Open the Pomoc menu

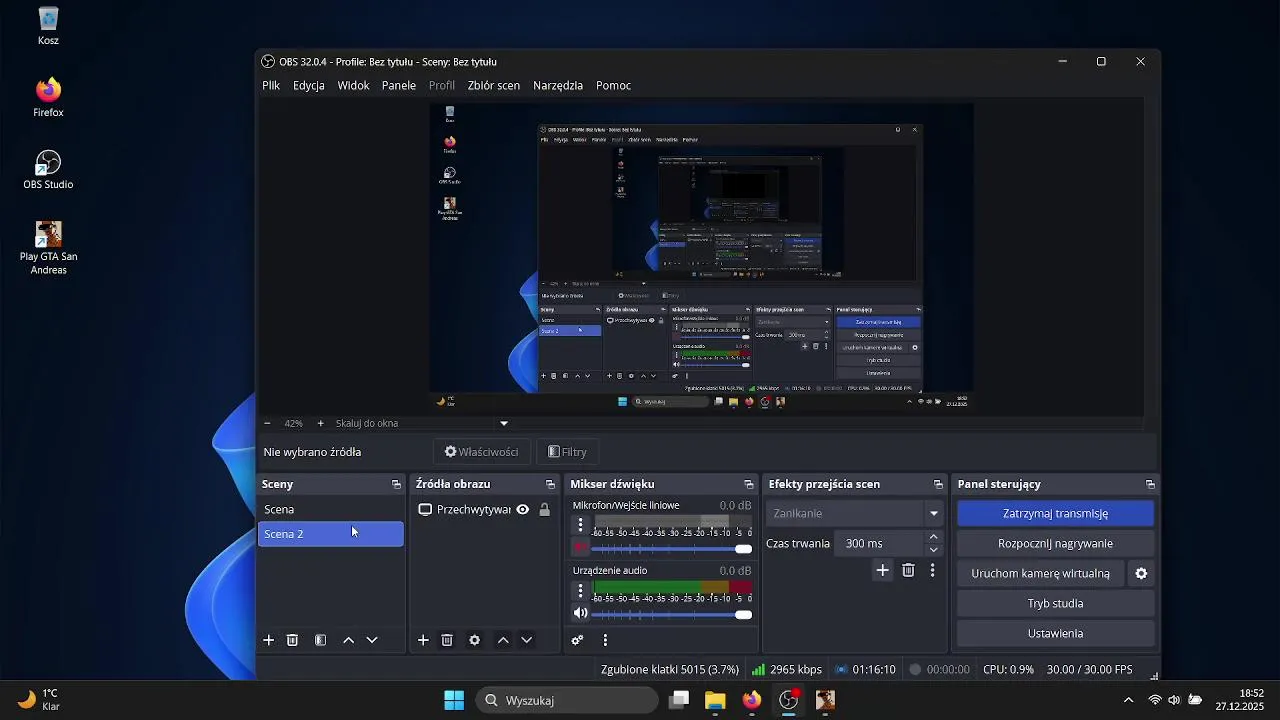point(613,86)
